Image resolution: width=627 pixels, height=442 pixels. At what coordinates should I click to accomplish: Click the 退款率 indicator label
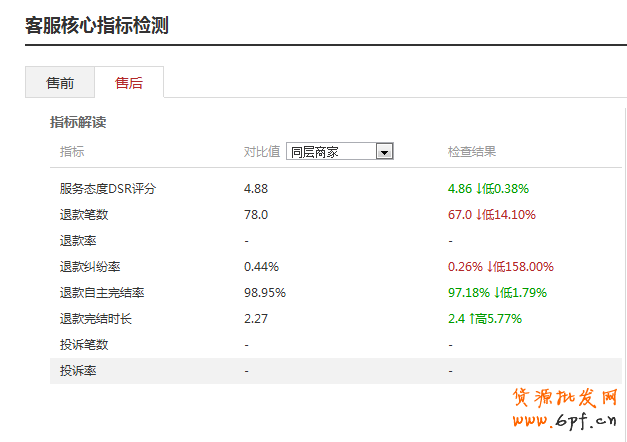78,240
